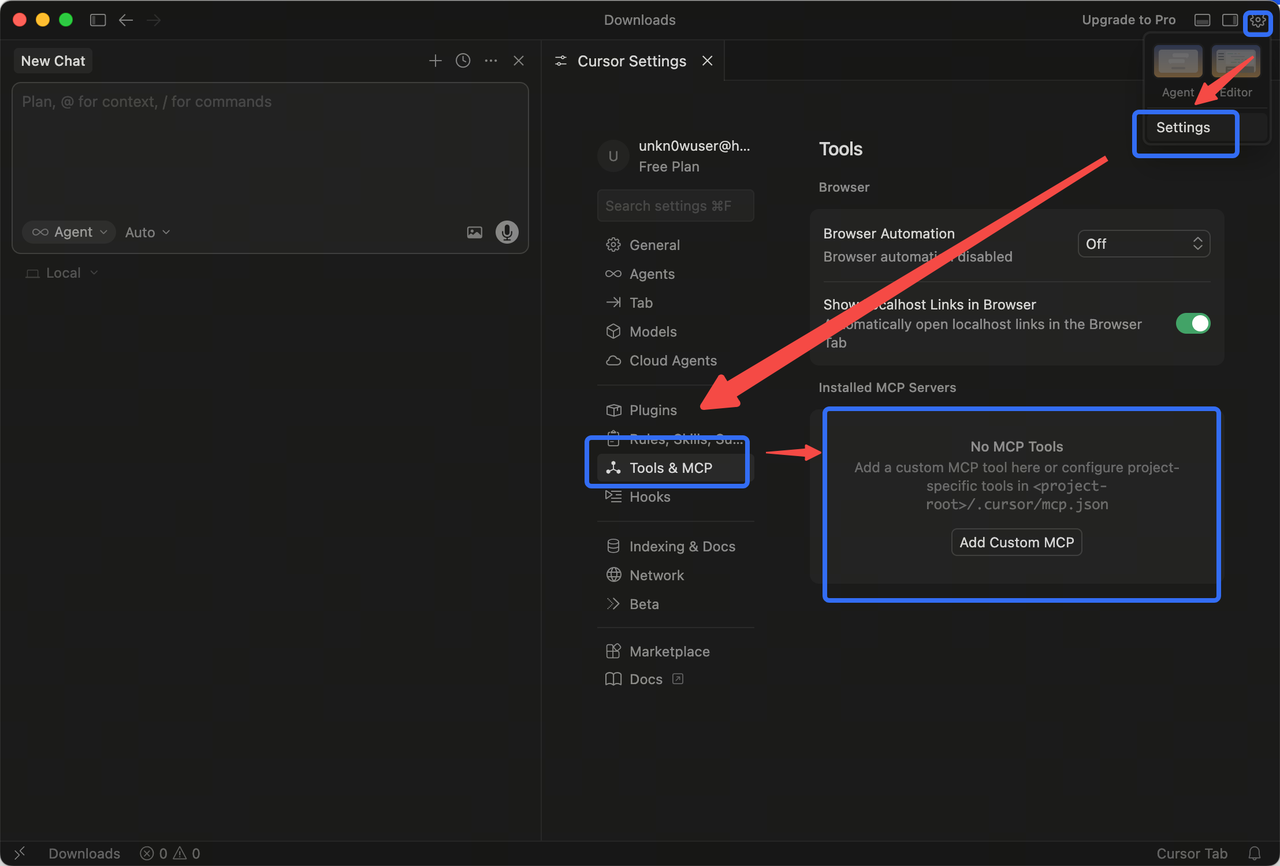Click the Upgrade to Pro link
Image resolution: width=1280 pixels, height=866 pixels.
[x=1128, y=20]
